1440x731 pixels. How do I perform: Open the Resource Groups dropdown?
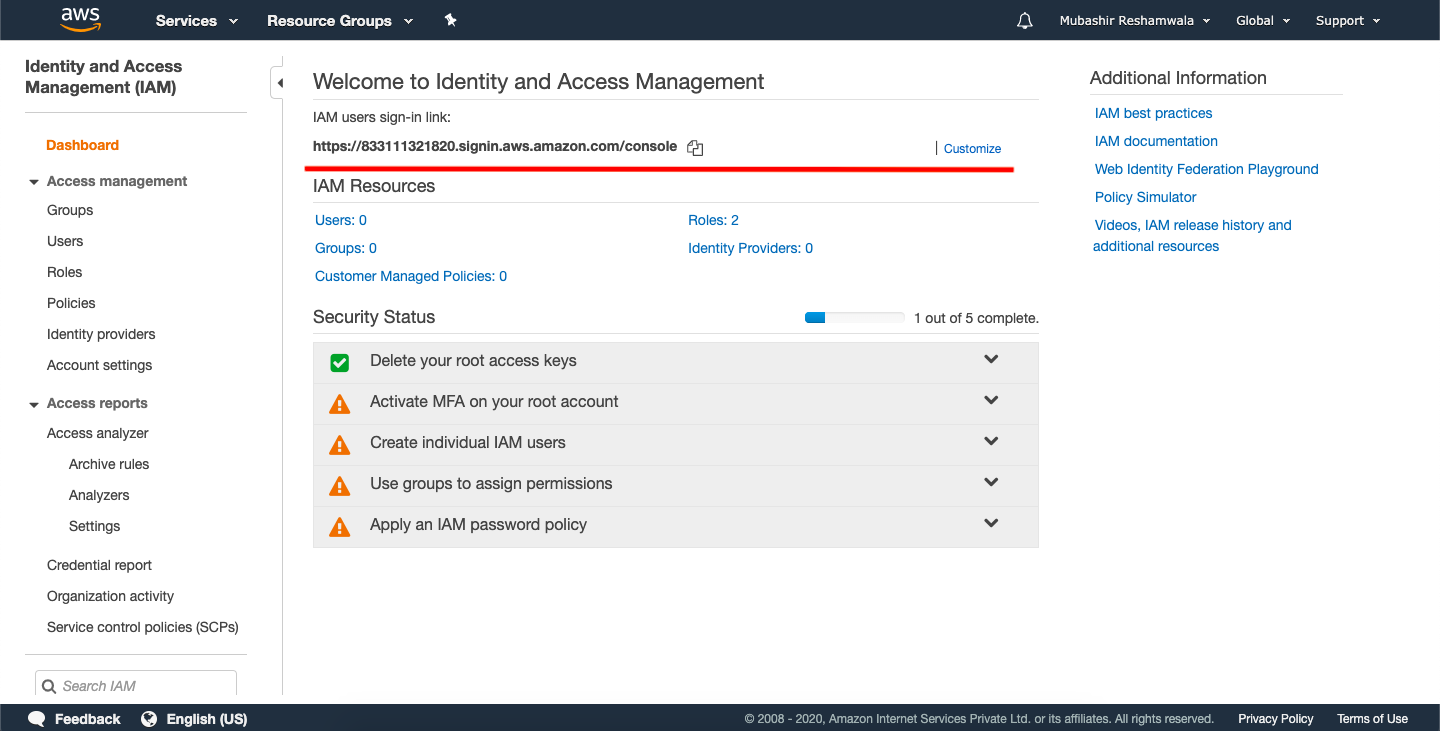point(340,20)
